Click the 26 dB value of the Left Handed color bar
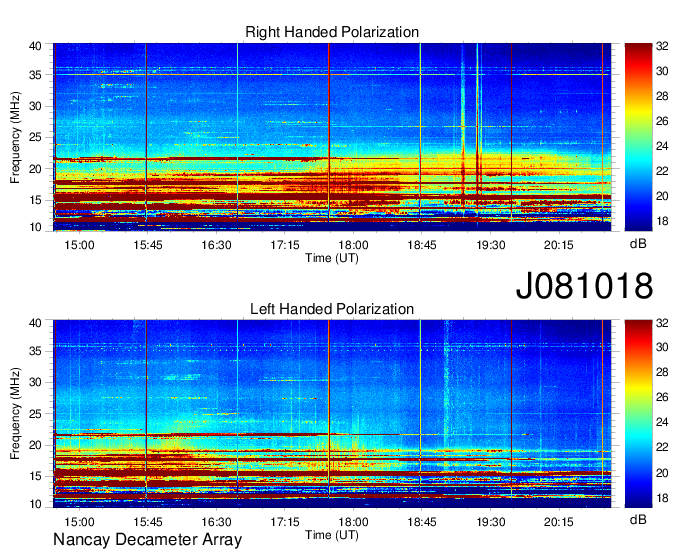The height and width of the screenshot is (552, 680). (662, 398)
